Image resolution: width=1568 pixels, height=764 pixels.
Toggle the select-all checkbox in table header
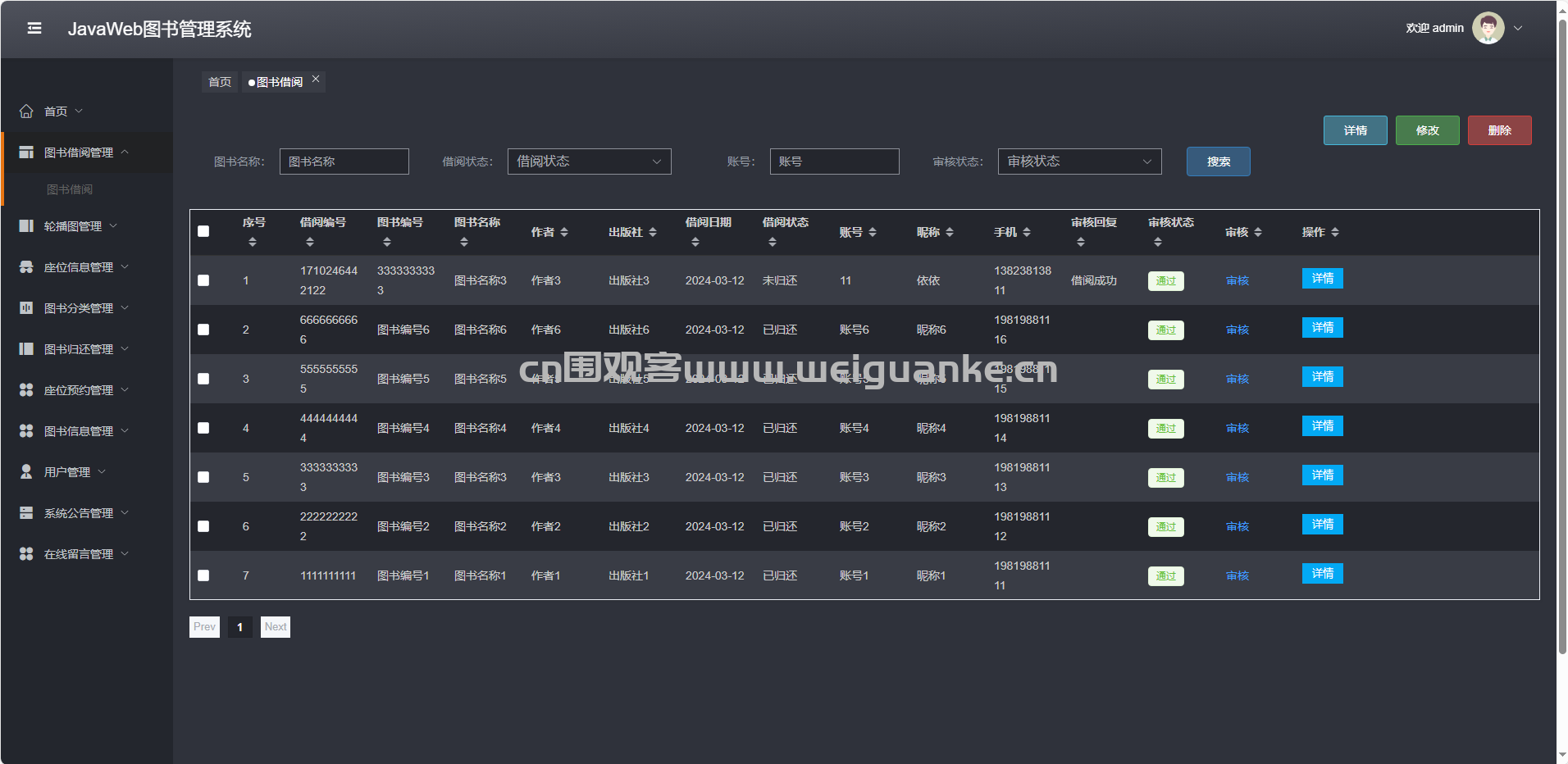[203, 231]
